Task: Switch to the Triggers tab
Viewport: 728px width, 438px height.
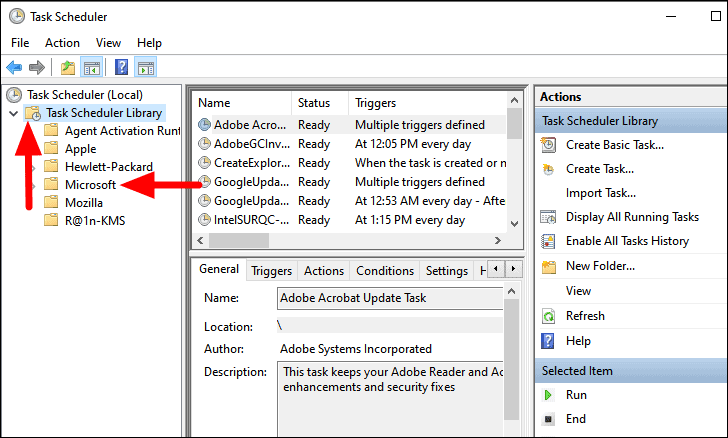Action: 272,271
